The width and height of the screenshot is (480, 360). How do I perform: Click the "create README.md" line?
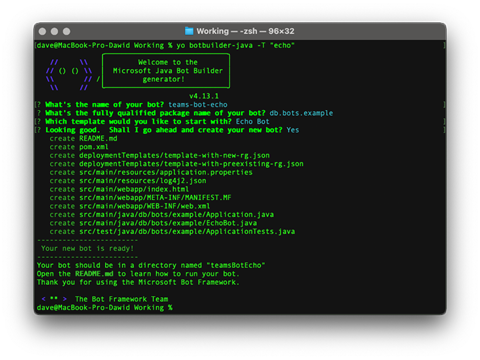[83, 138]
